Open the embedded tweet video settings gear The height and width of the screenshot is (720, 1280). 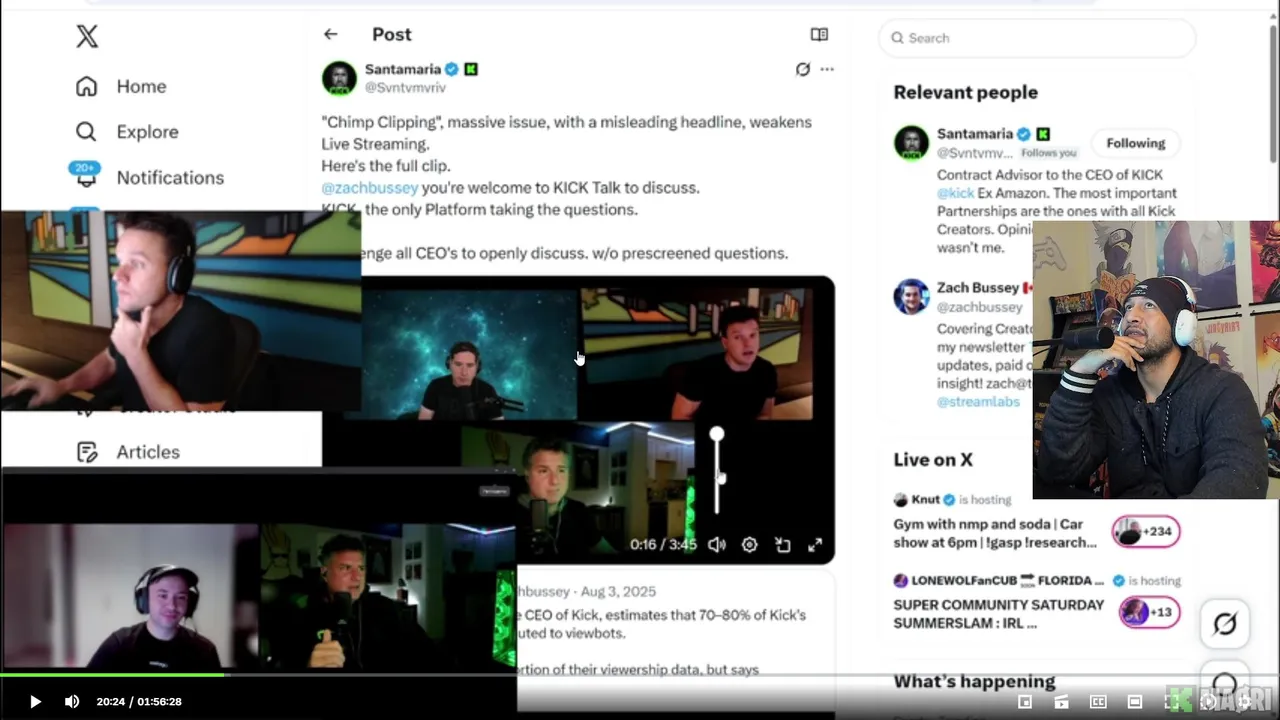749,545
